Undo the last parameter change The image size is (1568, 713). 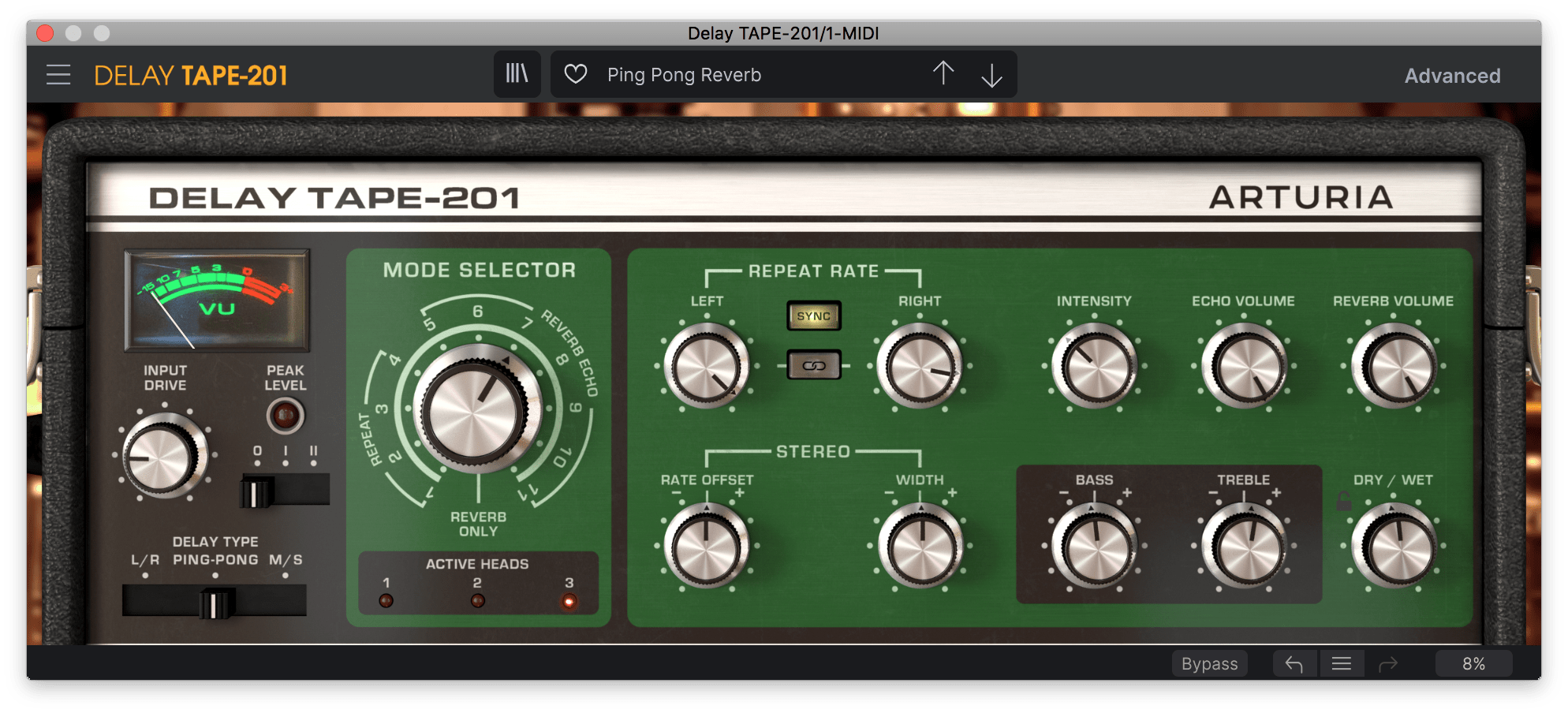[x=1294, y=663]
